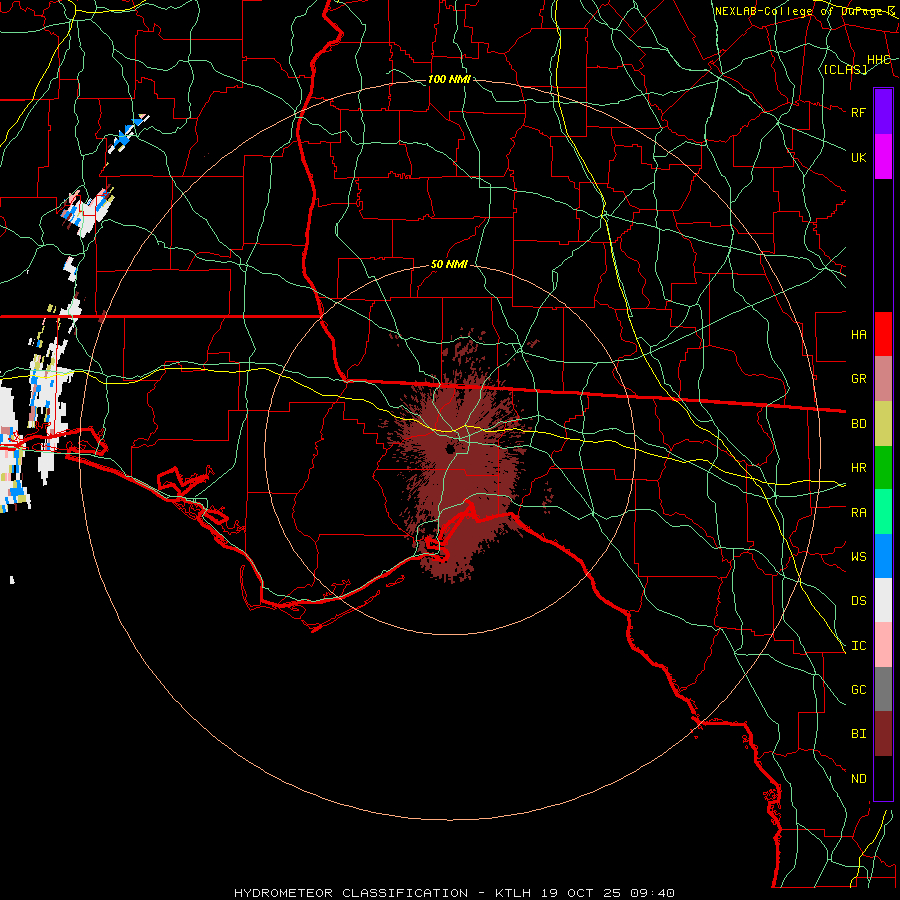The image size is (900, 900).
Task: Click the HHC product label
Action: 879,60
